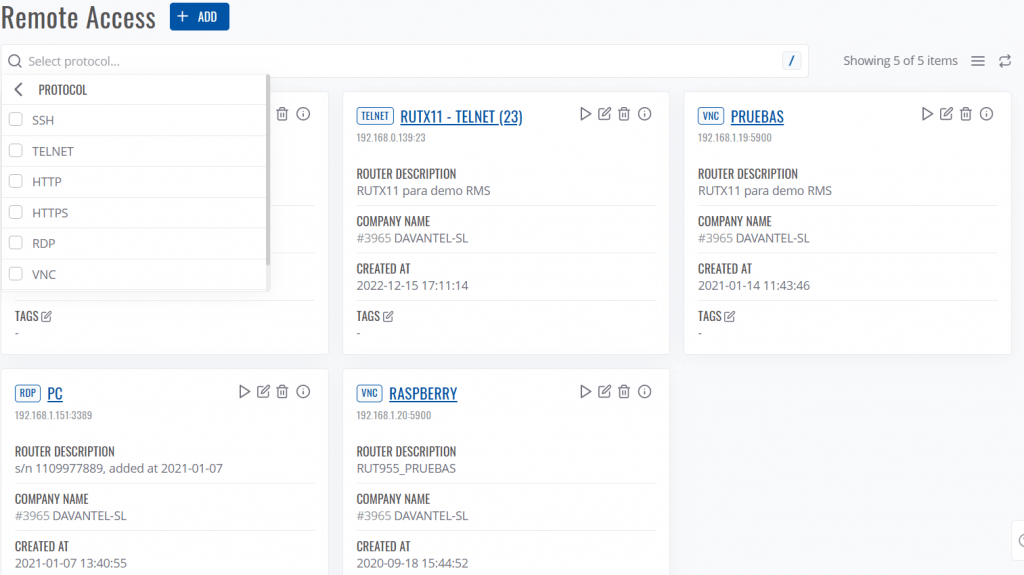This screenshot has width=1024, height=575.
Task: Click info icon on partially hidden first card
Action: tap(303, 114)
